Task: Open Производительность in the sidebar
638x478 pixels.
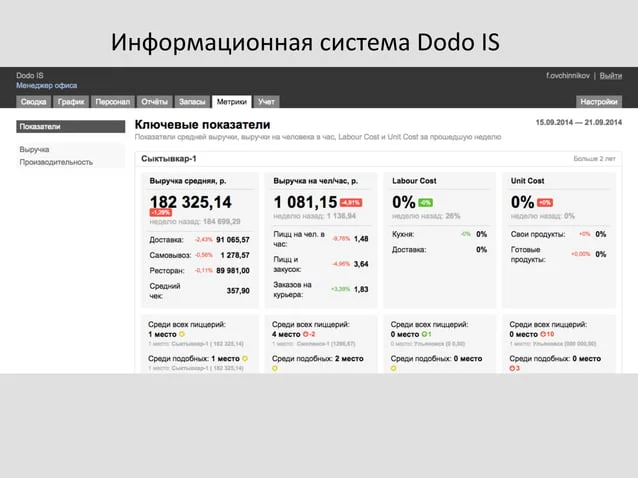Action: point(56,162)
